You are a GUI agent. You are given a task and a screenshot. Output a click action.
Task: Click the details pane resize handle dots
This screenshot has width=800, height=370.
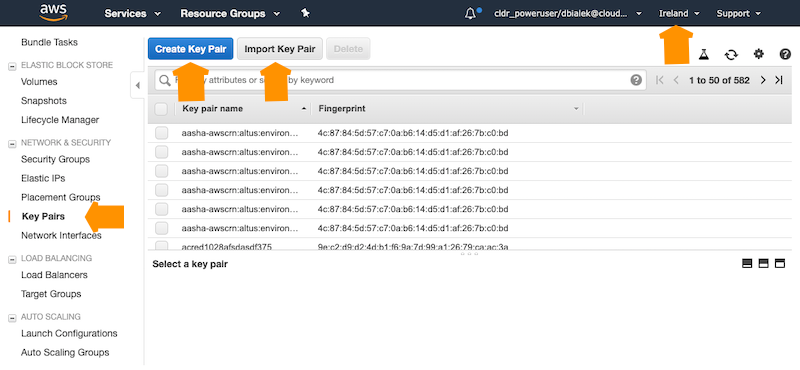pos(469,253)
